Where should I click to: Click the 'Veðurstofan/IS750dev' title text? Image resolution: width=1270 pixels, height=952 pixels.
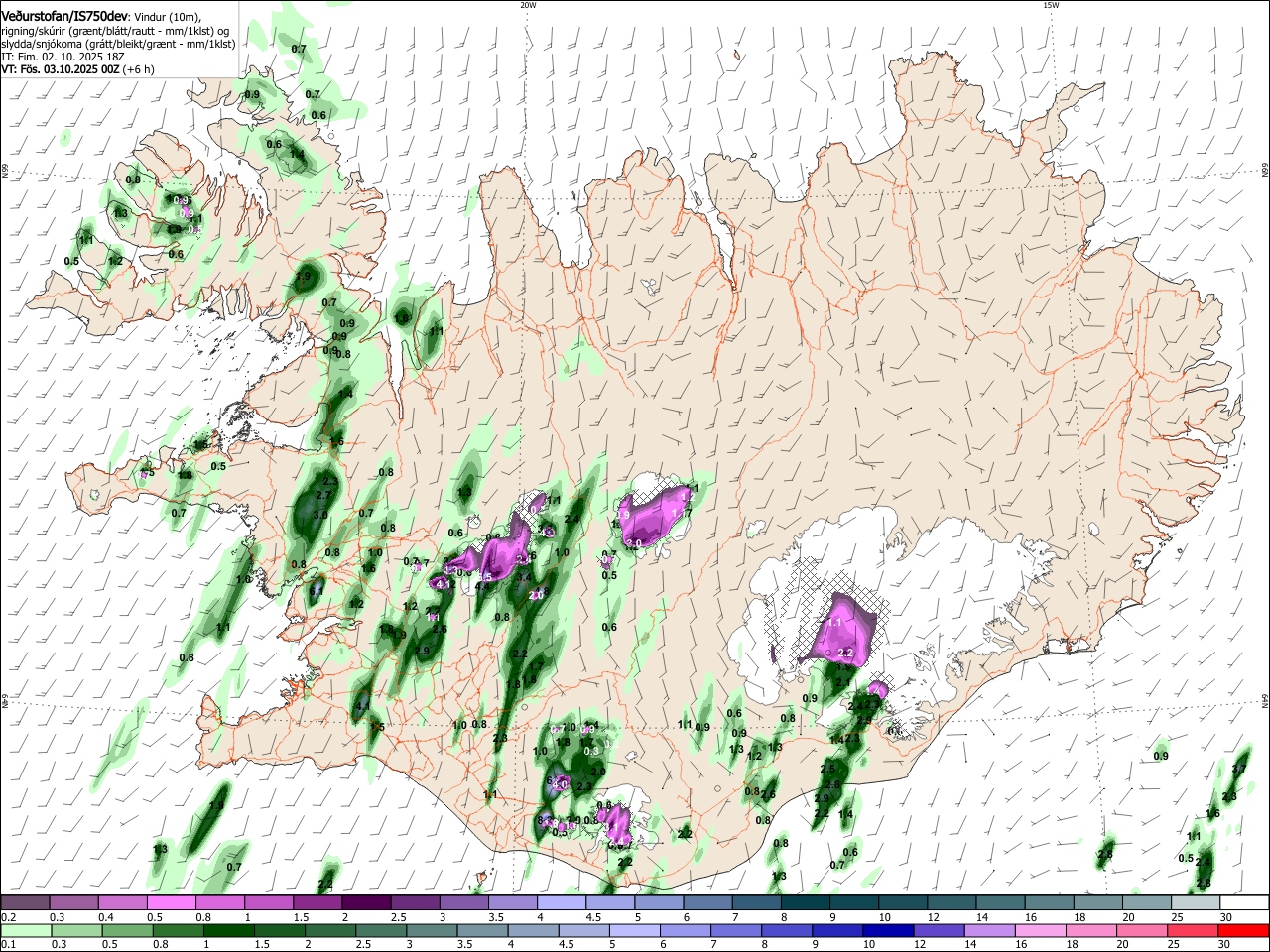click(64, 16)
